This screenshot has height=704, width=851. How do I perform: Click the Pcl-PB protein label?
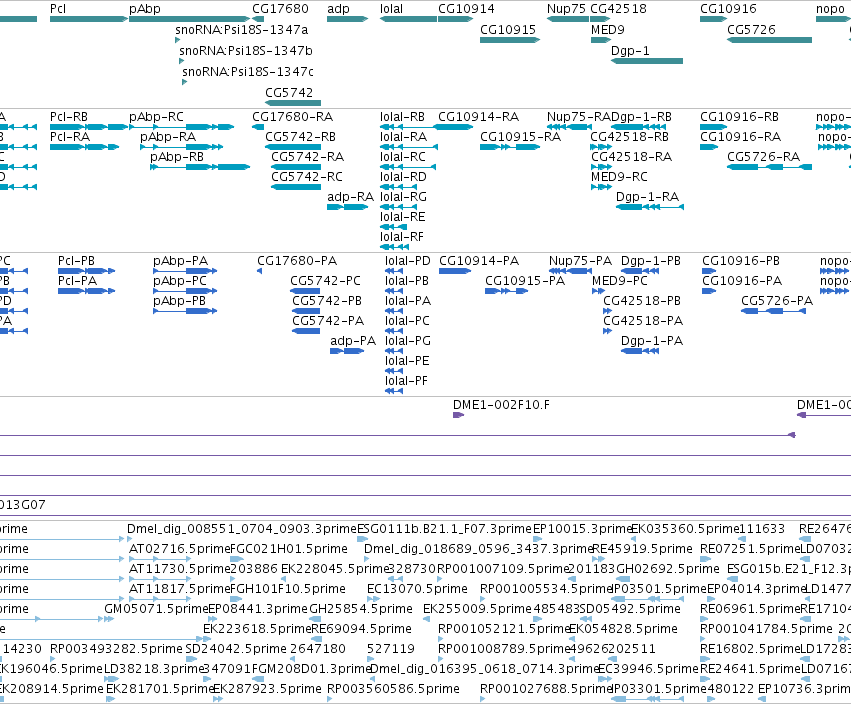tap(77, 261)
